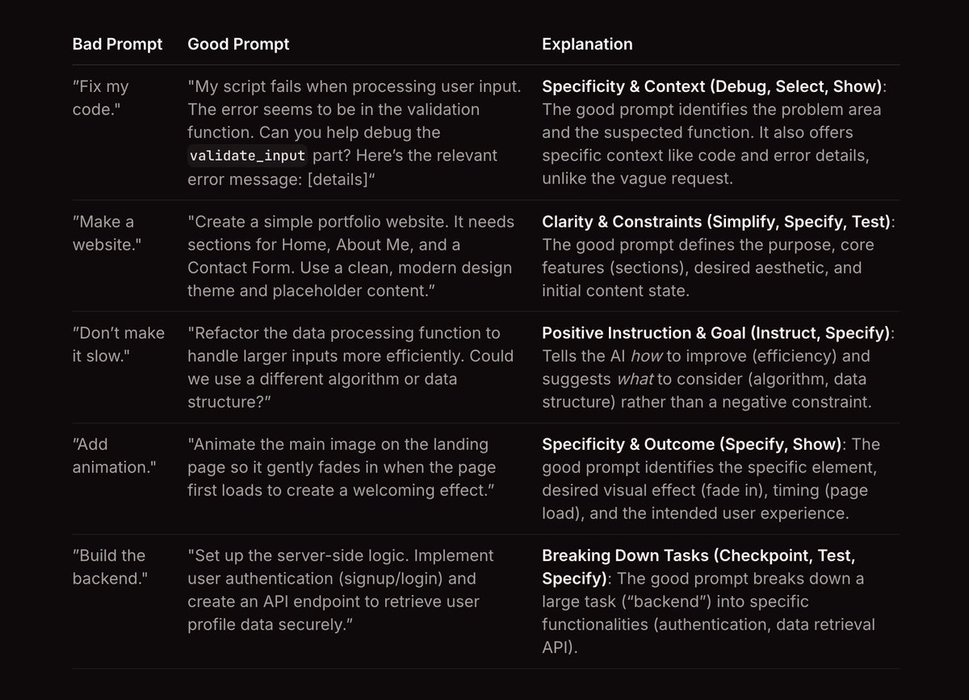Click the good prompt starting "Set up the server-side logic"

pyautogui.click(x=340, y=590)
